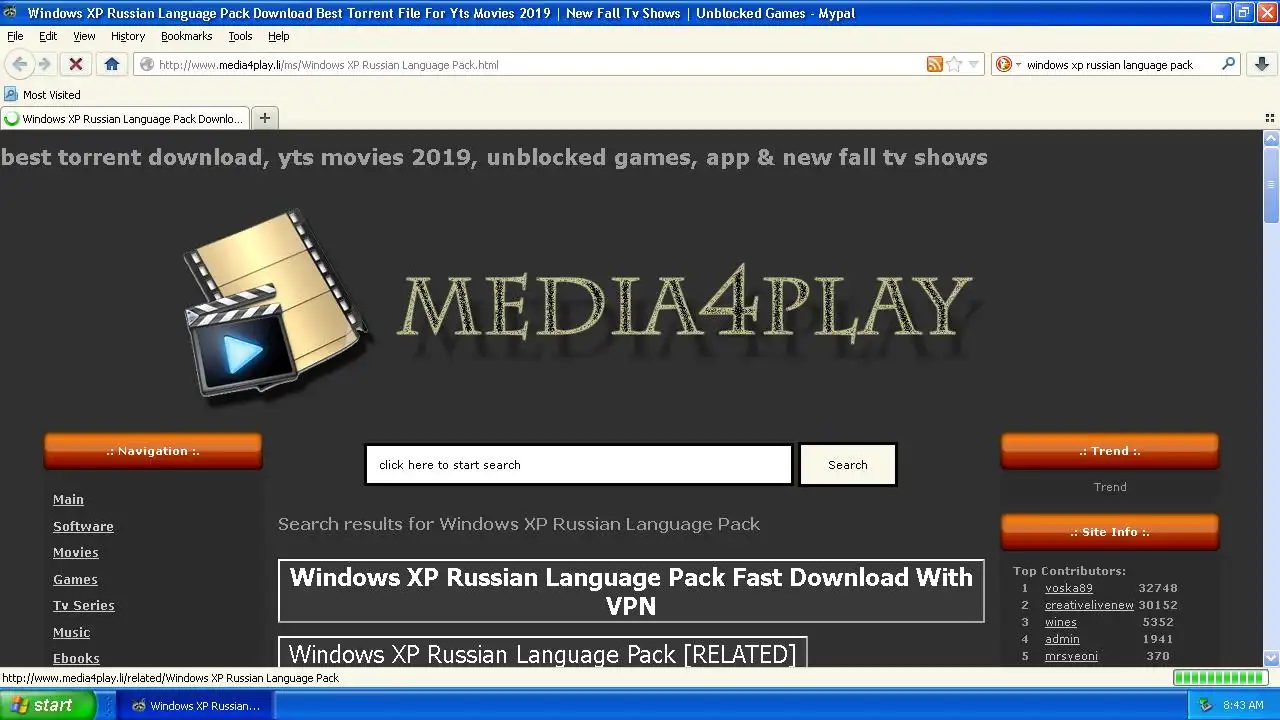
Task: Open the History menu
Action: (128, 36)
